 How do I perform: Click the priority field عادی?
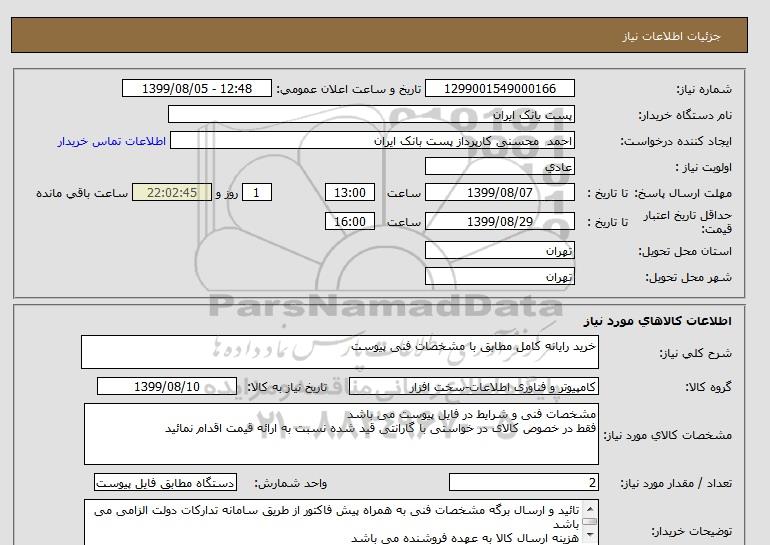tap(499, 166)
